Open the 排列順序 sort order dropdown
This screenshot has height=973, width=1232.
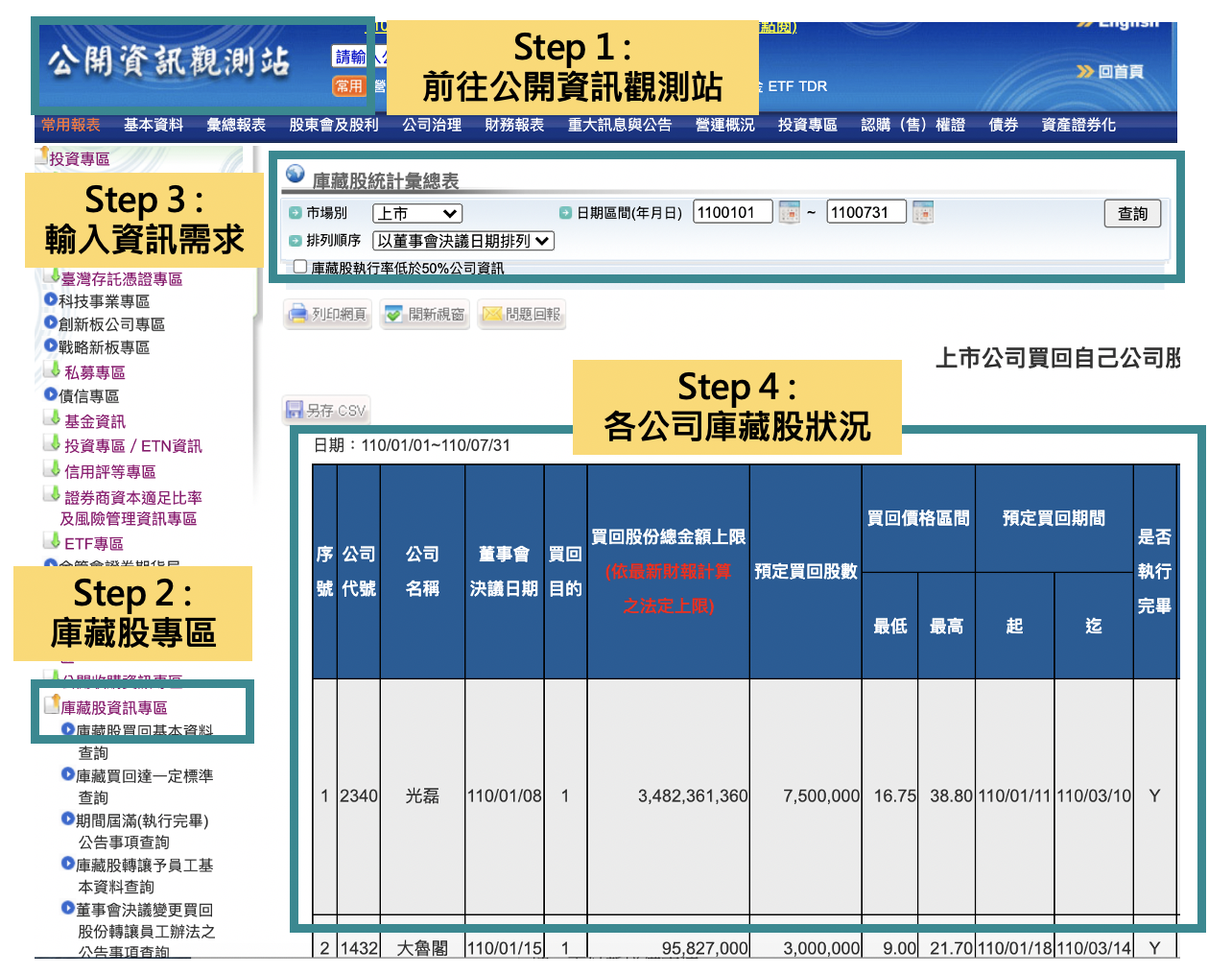pyautogui.click(x=463, y=241)
